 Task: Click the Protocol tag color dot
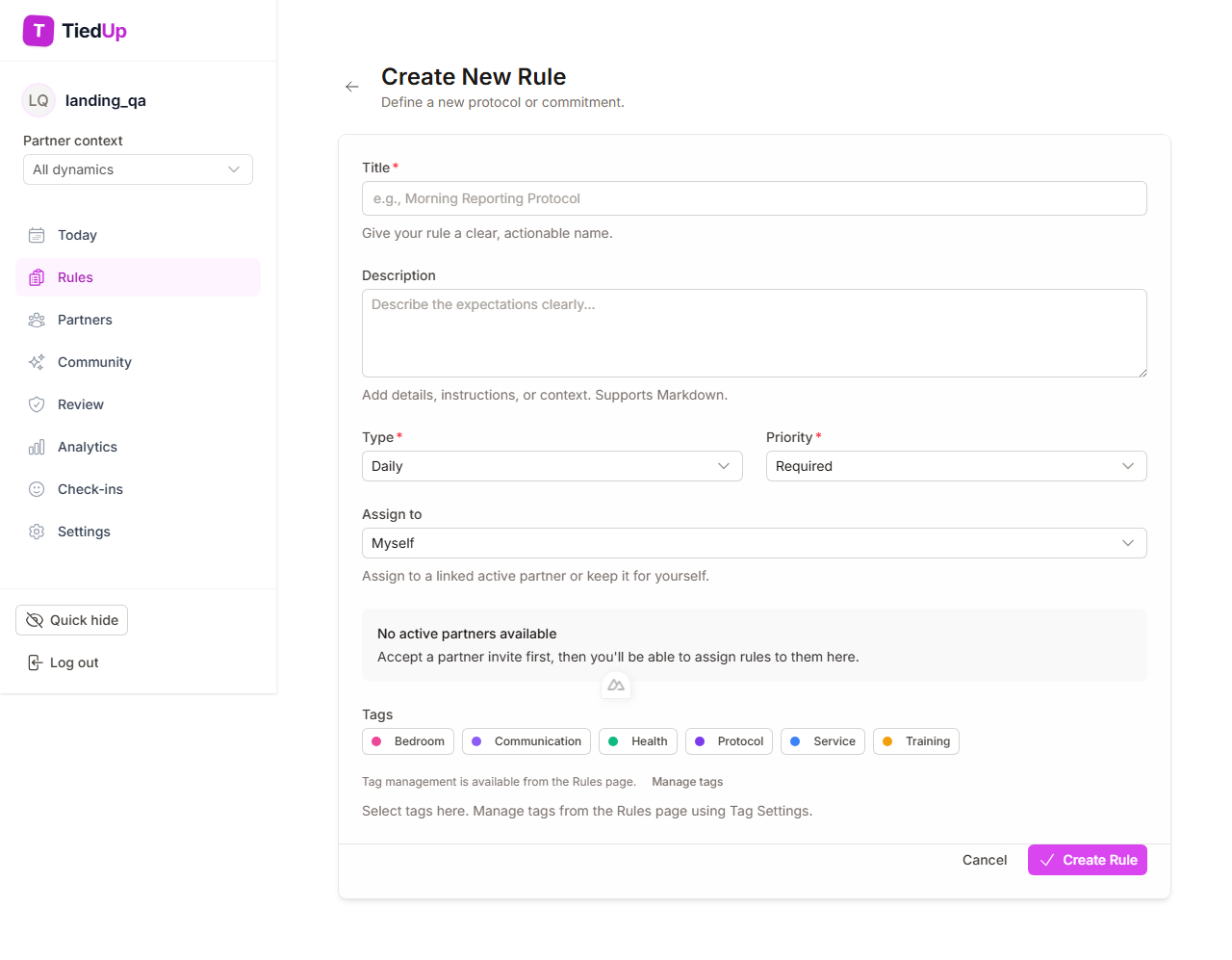click(x=701, y=741)
